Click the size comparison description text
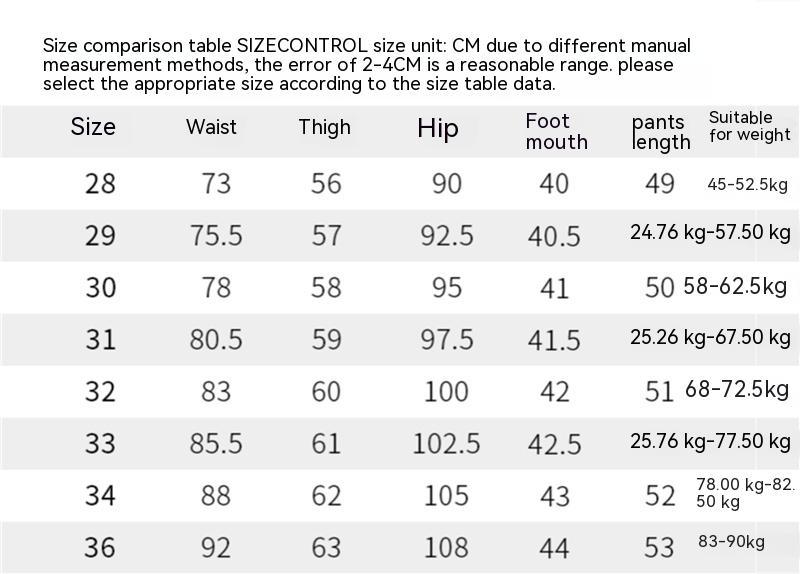 [366, 65]
